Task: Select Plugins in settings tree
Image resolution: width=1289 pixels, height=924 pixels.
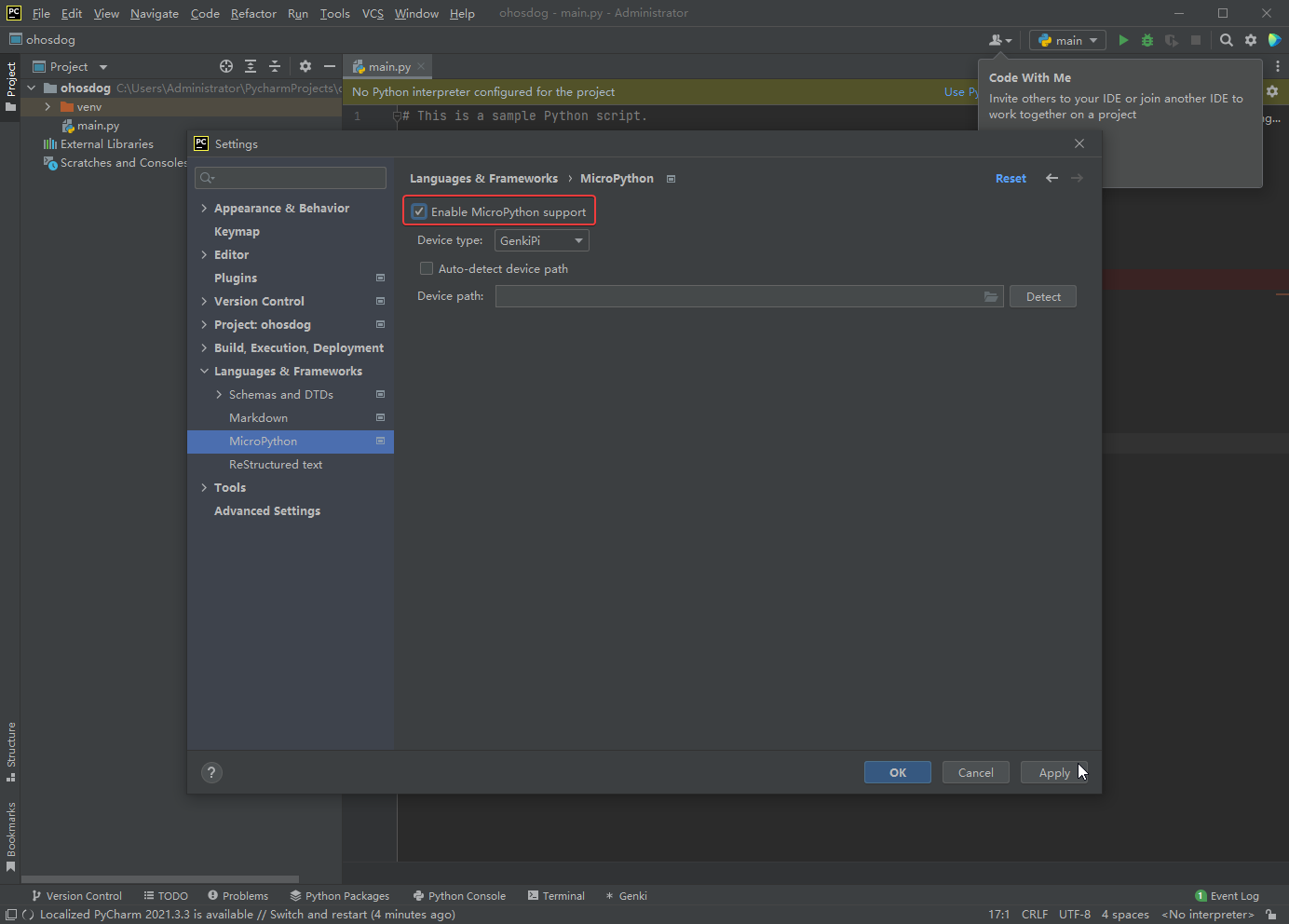Action: coord(291,279)
